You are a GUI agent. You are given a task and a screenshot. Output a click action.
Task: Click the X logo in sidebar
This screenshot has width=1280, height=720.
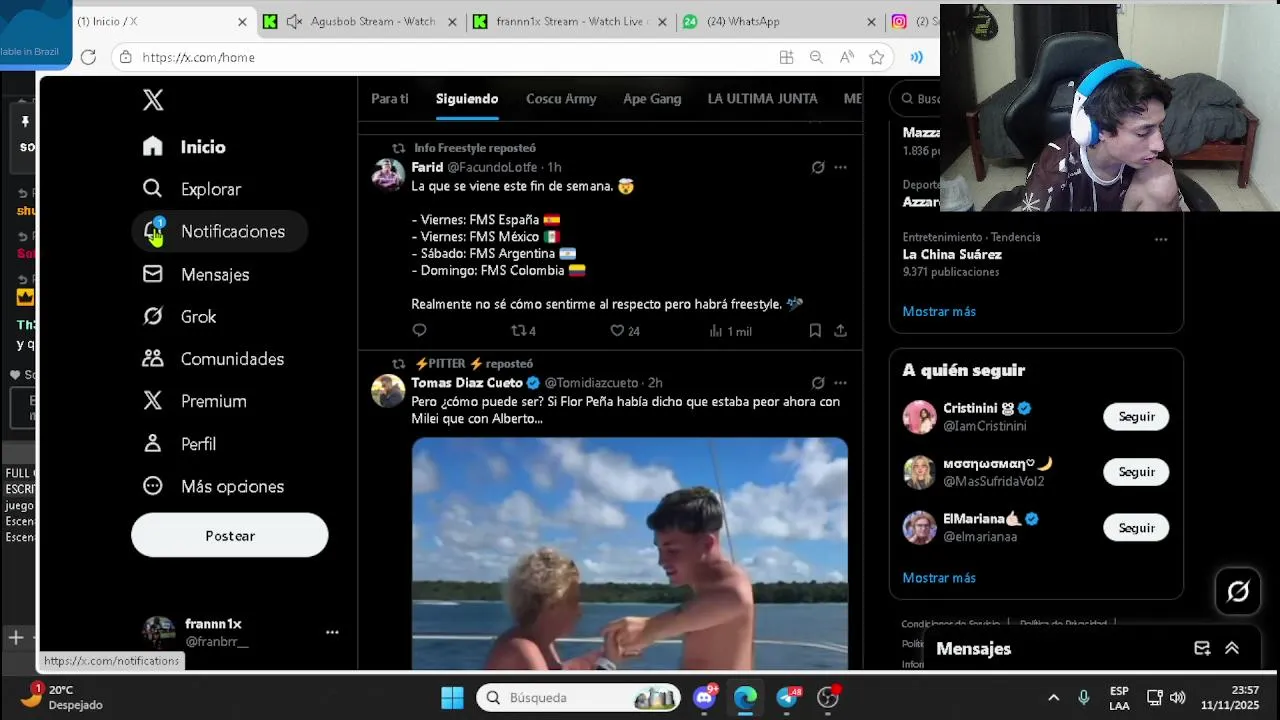coord(153,99)
